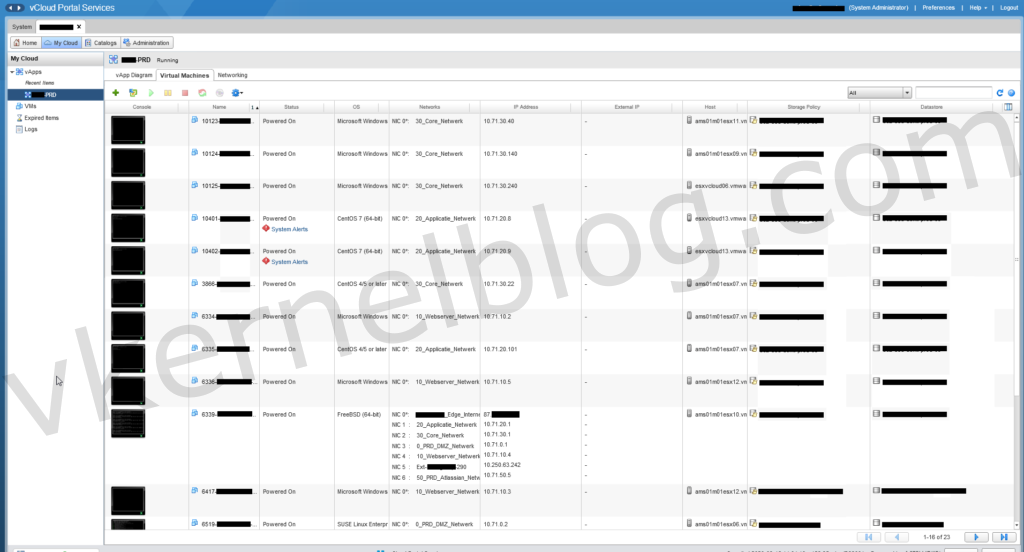Click the blue Help globe icon
1024x552 pixels.
(x=1012, y=93)
